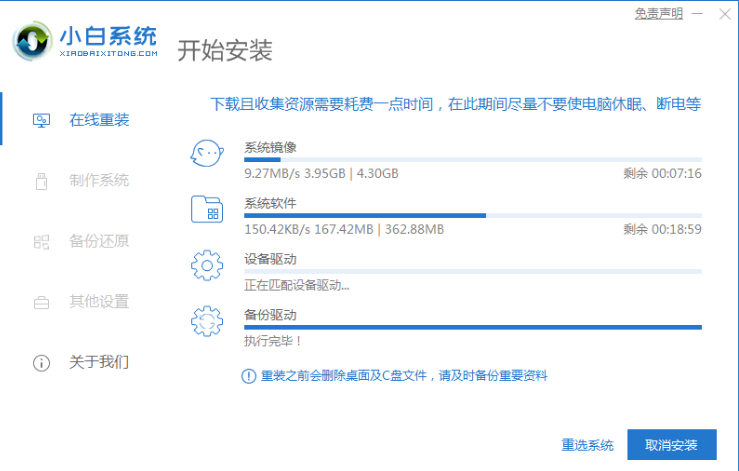Click the 系统软件 download progress bar
739x471 pixels.
click(472, 215)
